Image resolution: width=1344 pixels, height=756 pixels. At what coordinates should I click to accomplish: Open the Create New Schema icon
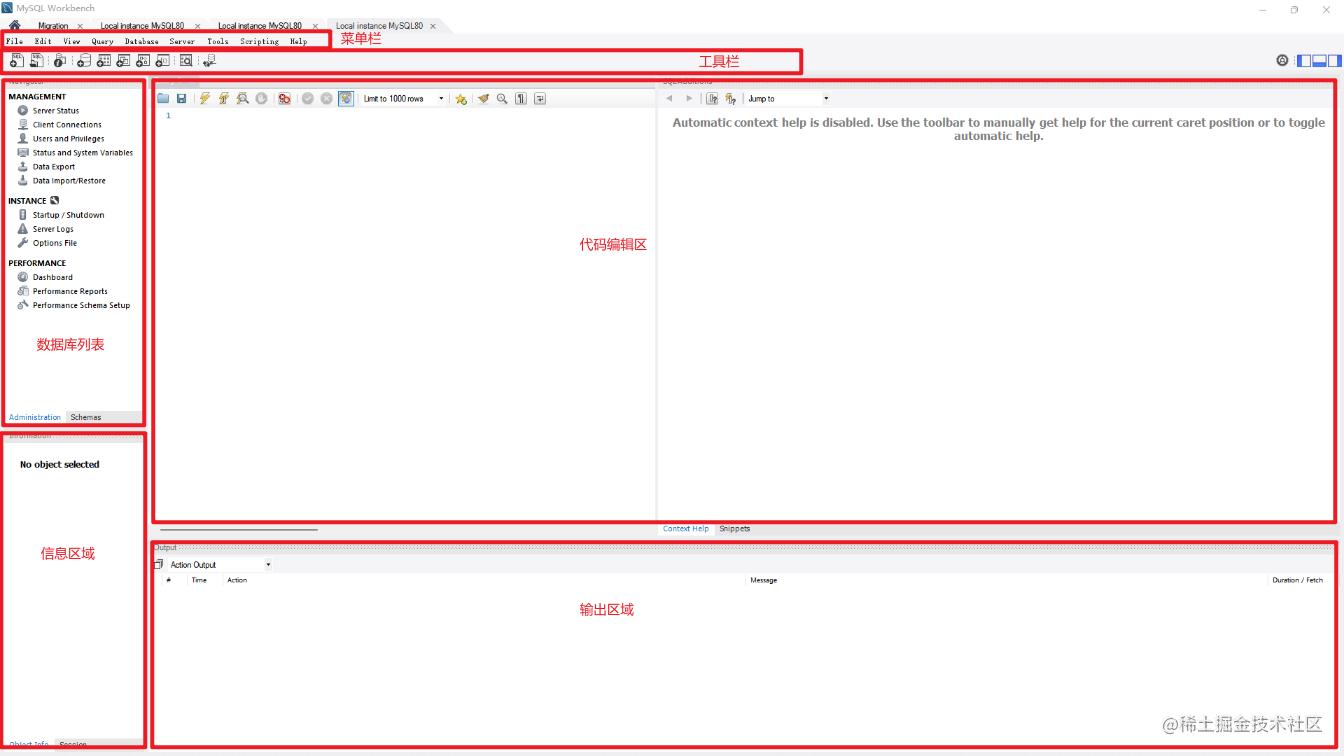85,60
